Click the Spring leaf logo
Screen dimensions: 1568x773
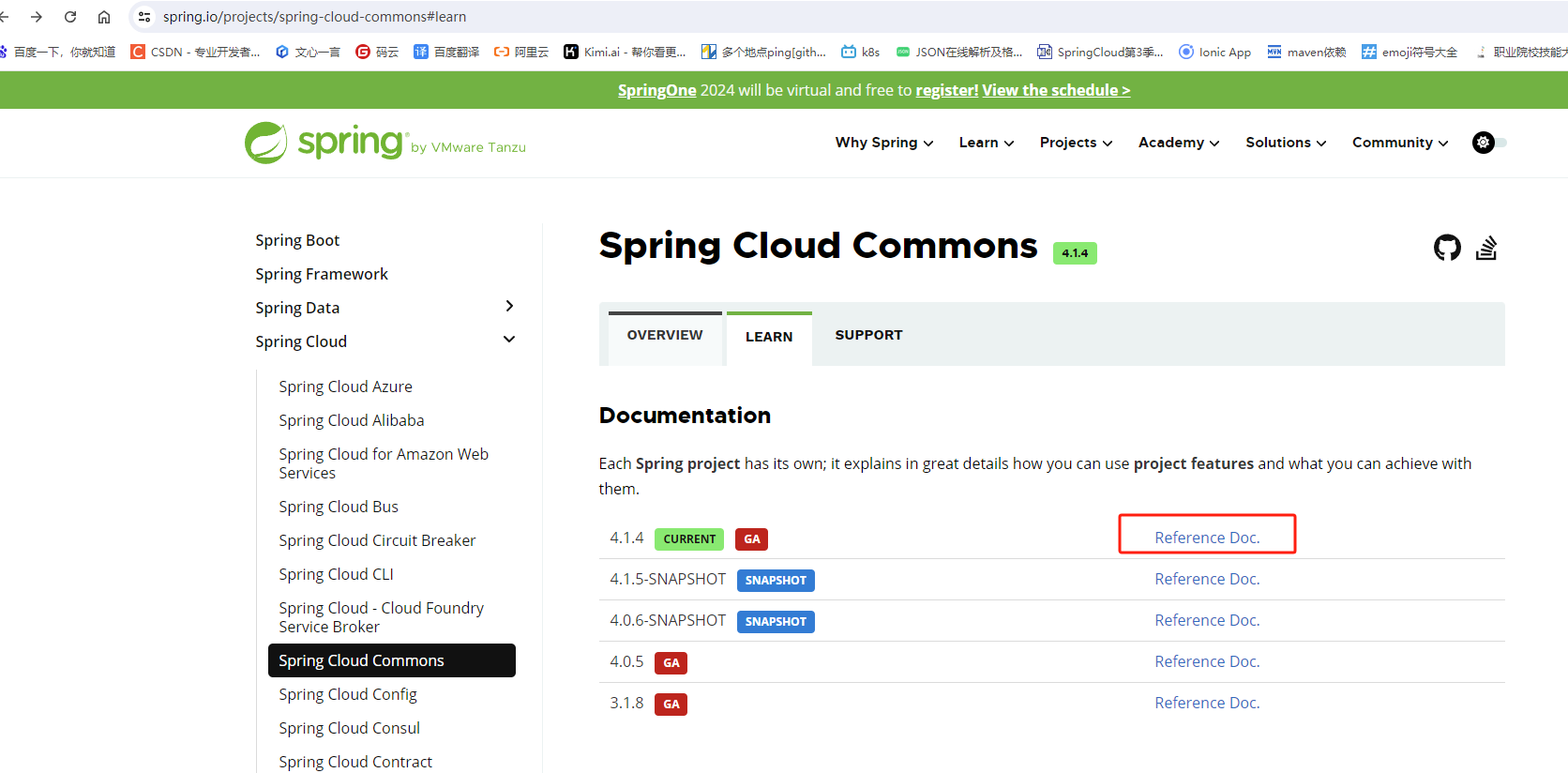pos(265,143)
